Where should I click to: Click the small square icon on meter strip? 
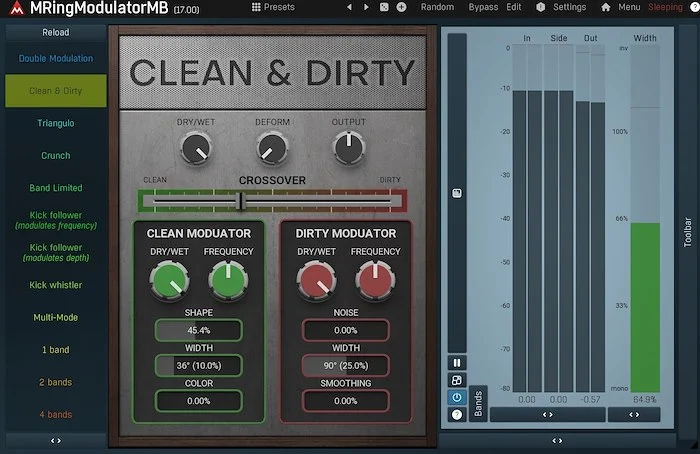(457, 193)
